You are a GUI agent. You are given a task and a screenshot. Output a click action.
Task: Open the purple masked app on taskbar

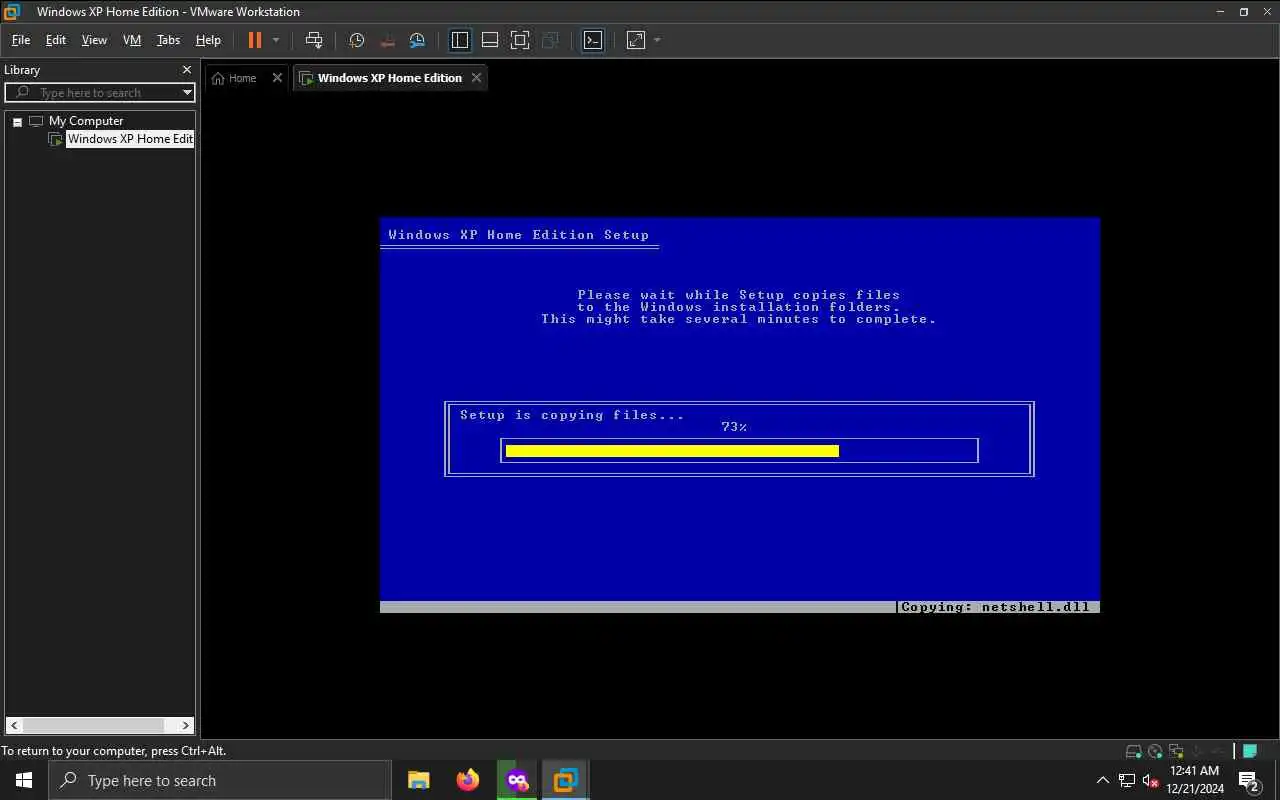pos(517,780)
